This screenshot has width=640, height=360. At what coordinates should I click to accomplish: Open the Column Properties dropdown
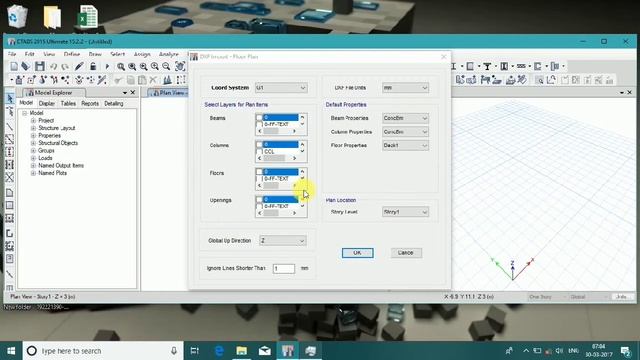[405, 132]
